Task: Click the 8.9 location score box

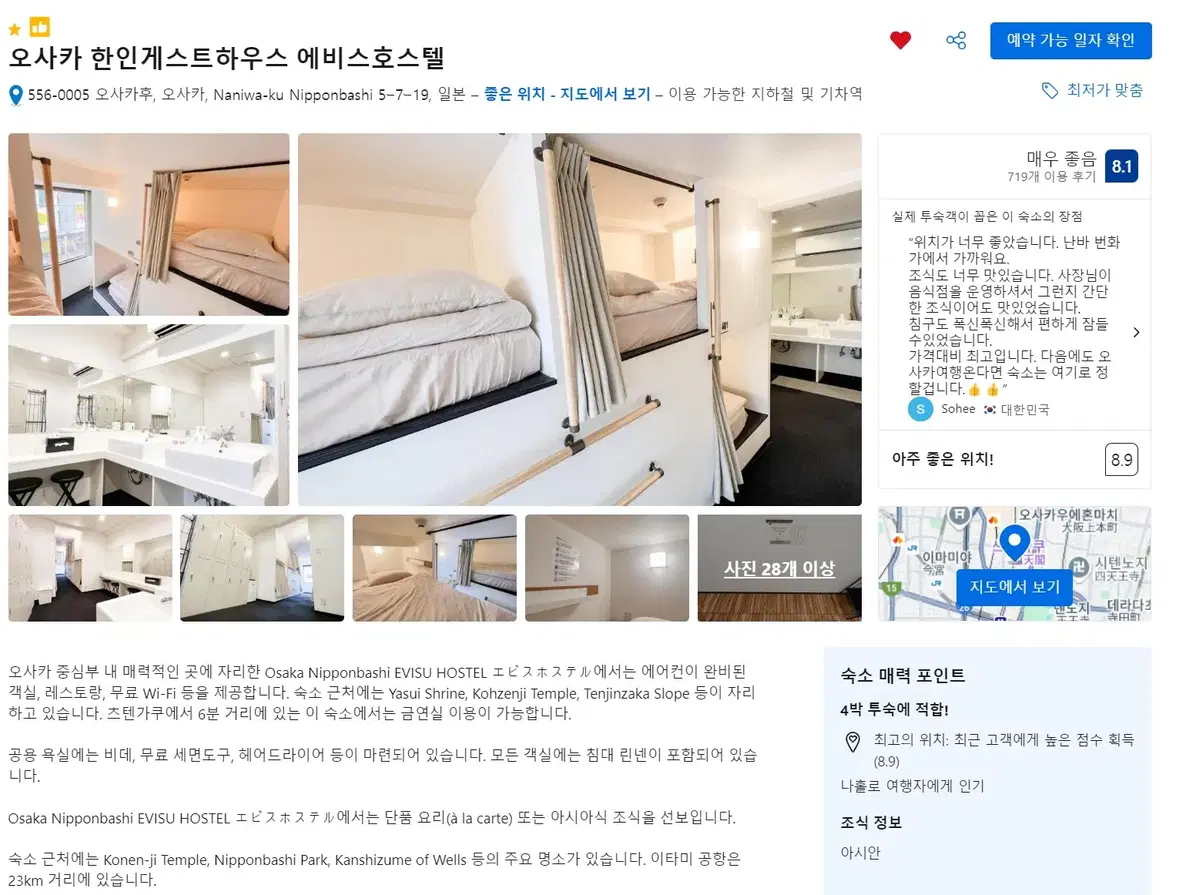Action: 1121,460
